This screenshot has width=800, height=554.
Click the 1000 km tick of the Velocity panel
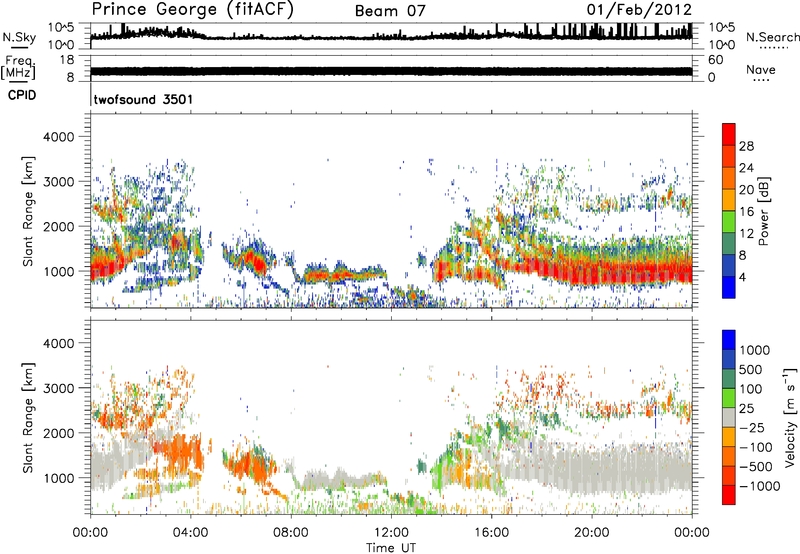[58, 478]
